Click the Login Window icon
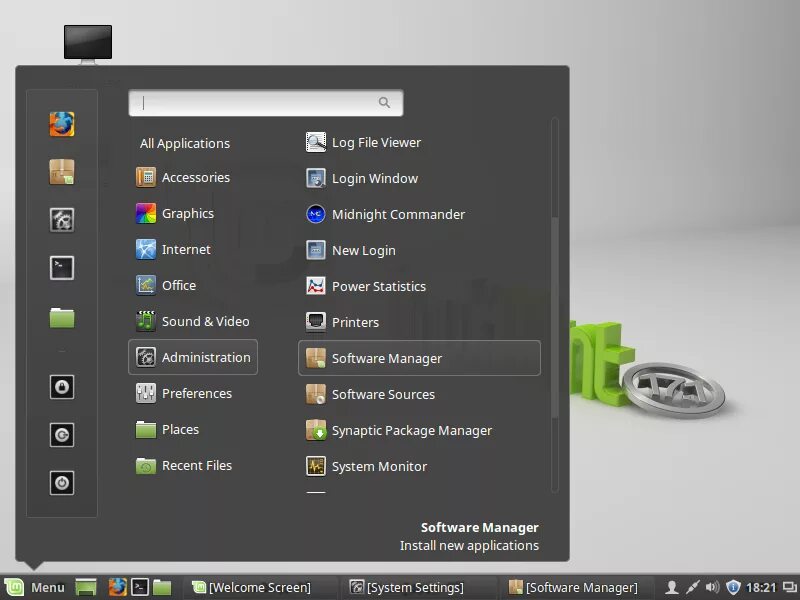800x600 pixels. tap(316, 178)
